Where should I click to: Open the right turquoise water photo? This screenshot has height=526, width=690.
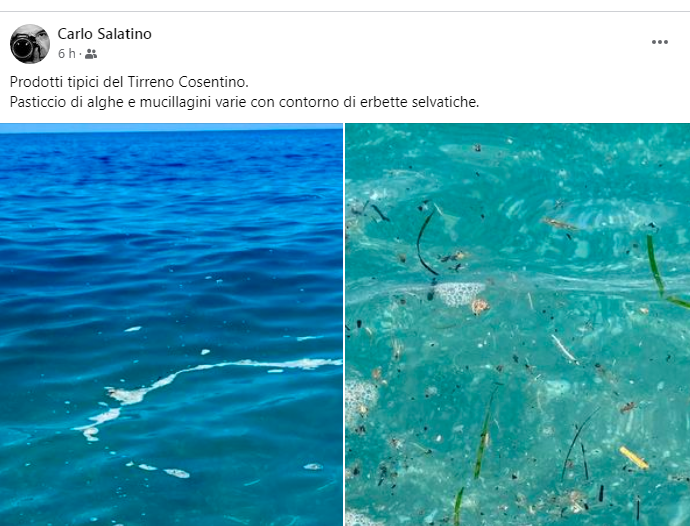coord(518,325)
